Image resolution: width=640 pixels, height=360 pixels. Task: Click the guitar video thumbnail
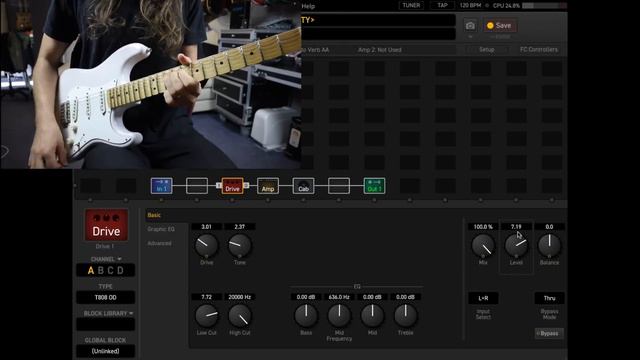pyautogui.click(x=151, y=84)
